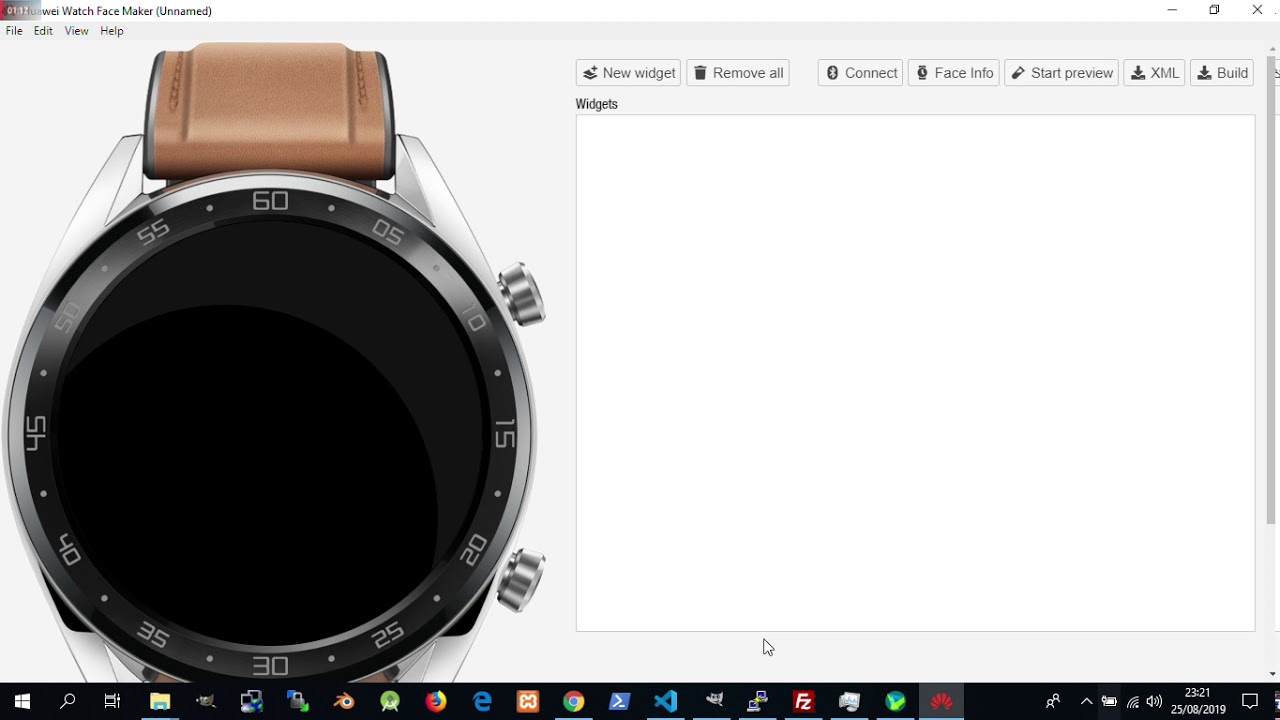The image size is (1280, 720).
Task: Open Visual Studio Code from the taskbar
Action: (666, 701)
